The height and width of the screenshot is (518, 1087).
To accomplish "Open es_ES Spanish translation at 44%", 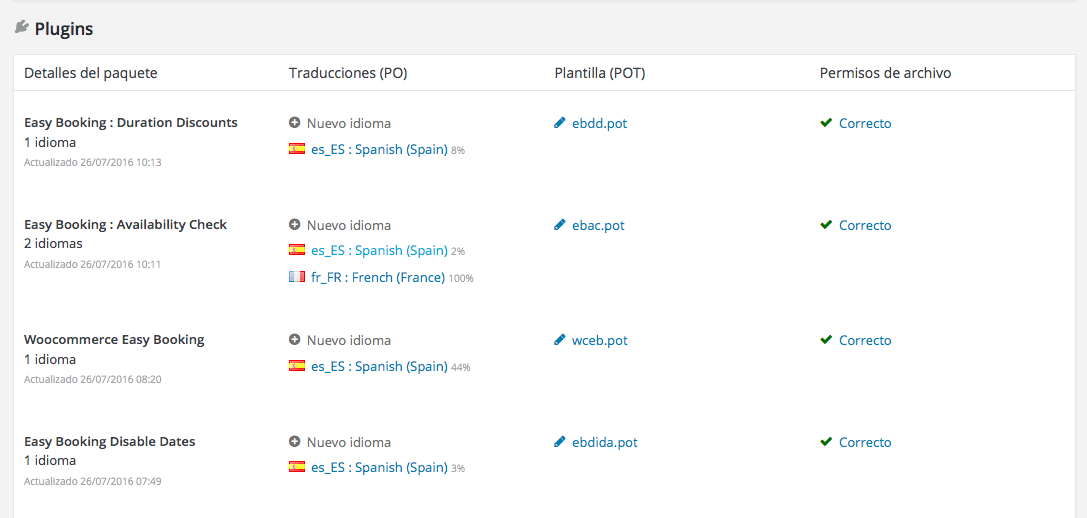I will click(x=379, y=366).
